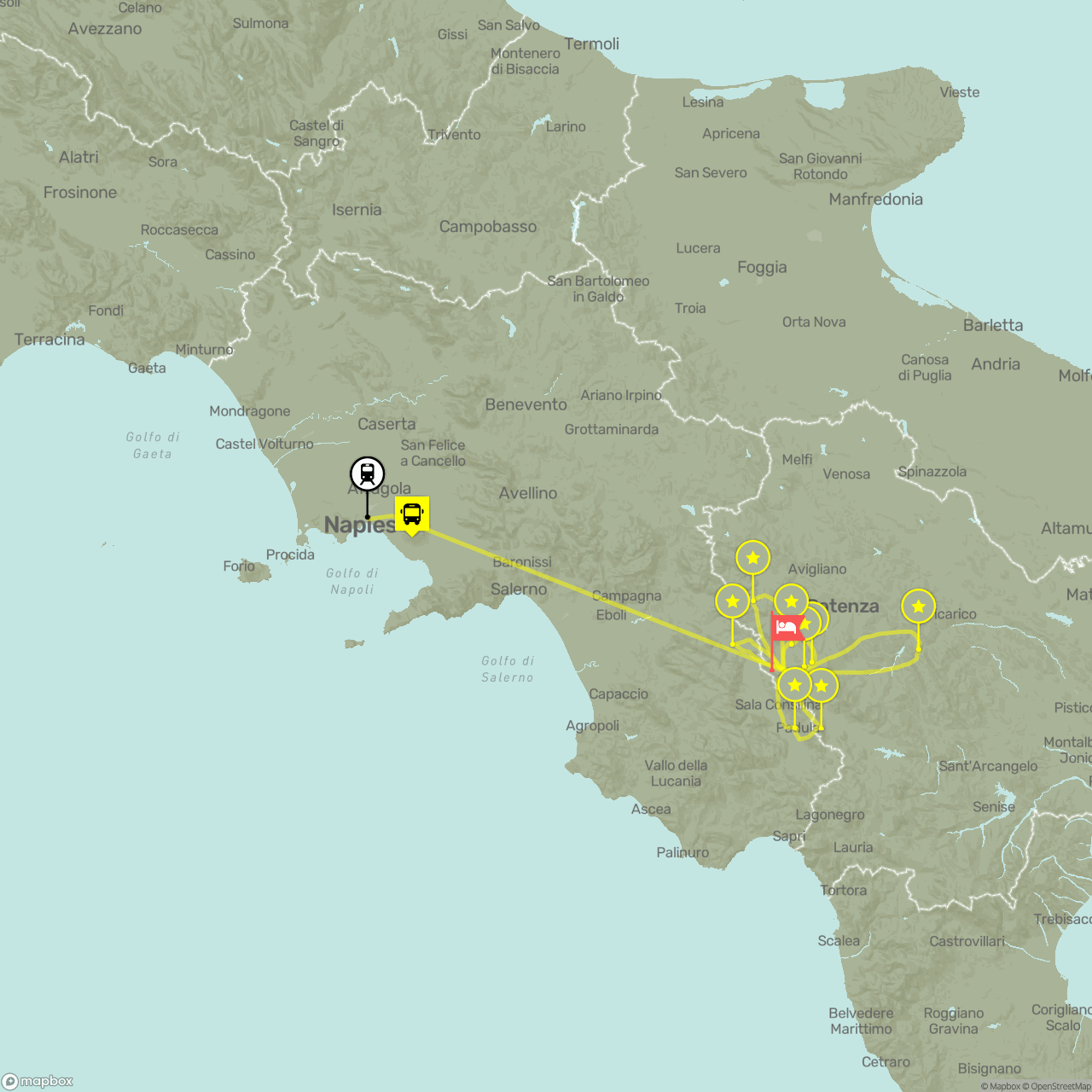Open the © OpenStreetMap attribution link
This screenshot has height=1092, width=1092.
click(x=1057, y=1086)
